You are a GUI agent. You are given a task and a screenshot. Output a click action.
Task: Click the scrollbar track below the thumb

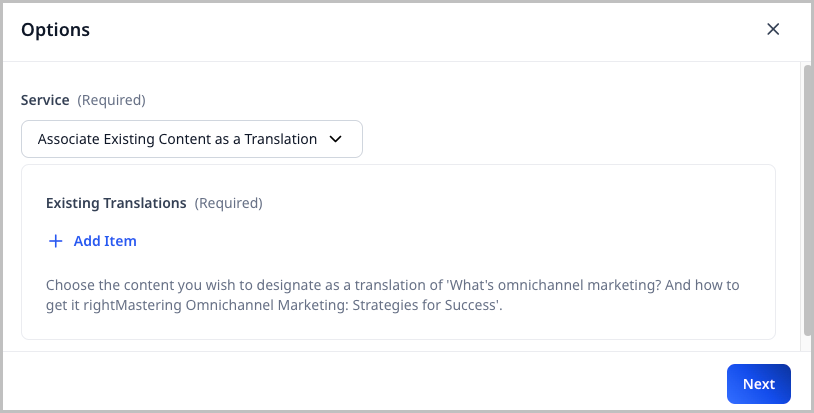(807, 343)
